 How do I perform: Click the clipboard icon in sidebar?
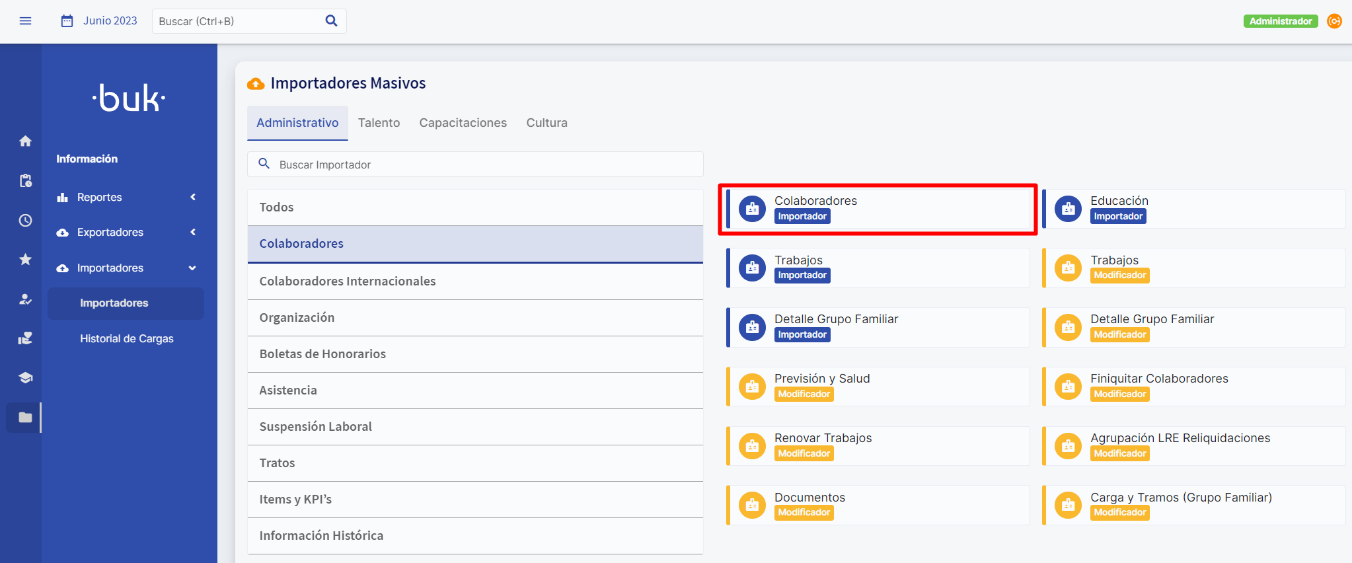click(x=25, y=181)
